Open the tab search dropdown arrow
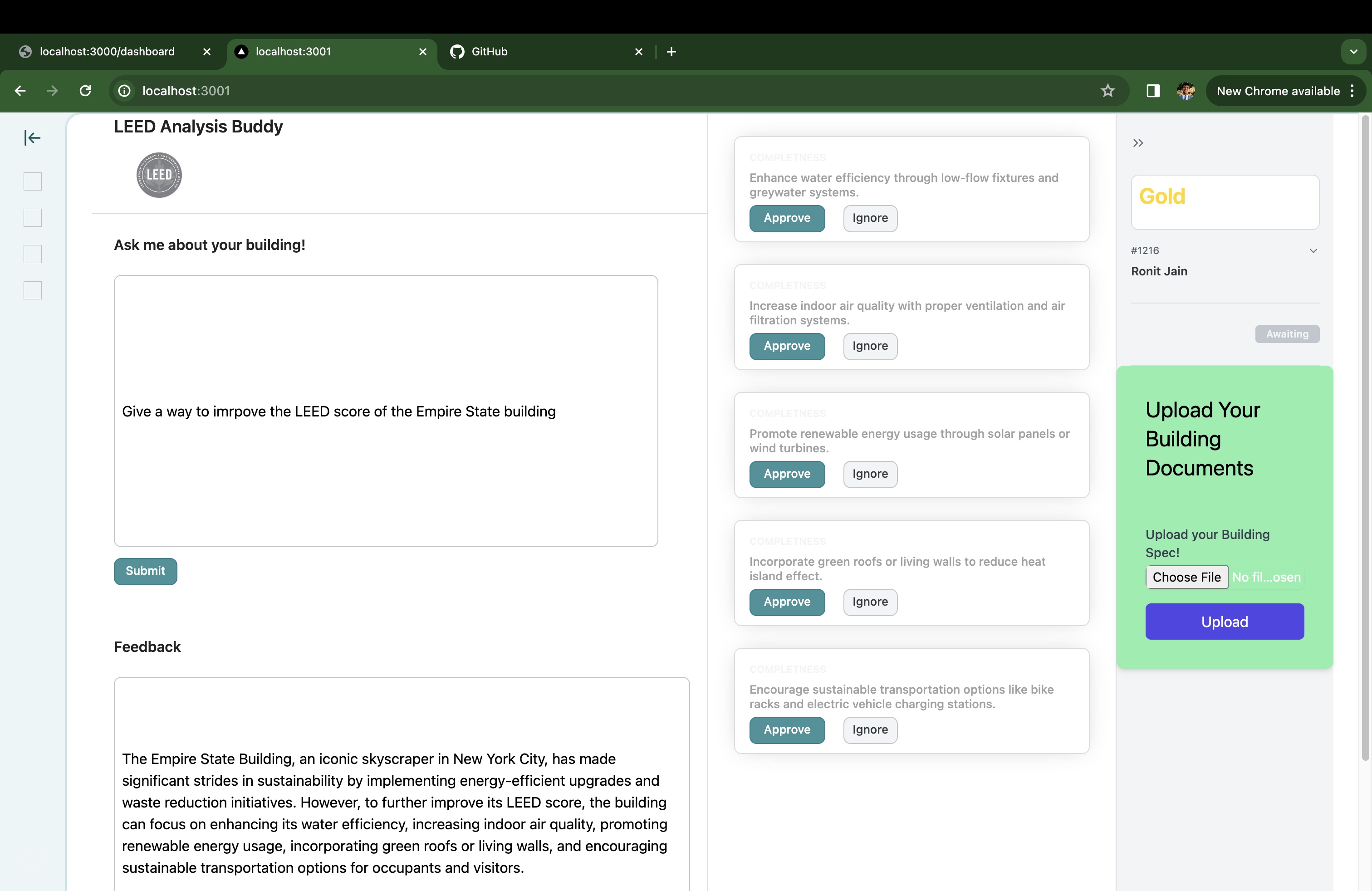This screenshot has height=891, width=1372. pyautogui.click(x=1353, y=51)
